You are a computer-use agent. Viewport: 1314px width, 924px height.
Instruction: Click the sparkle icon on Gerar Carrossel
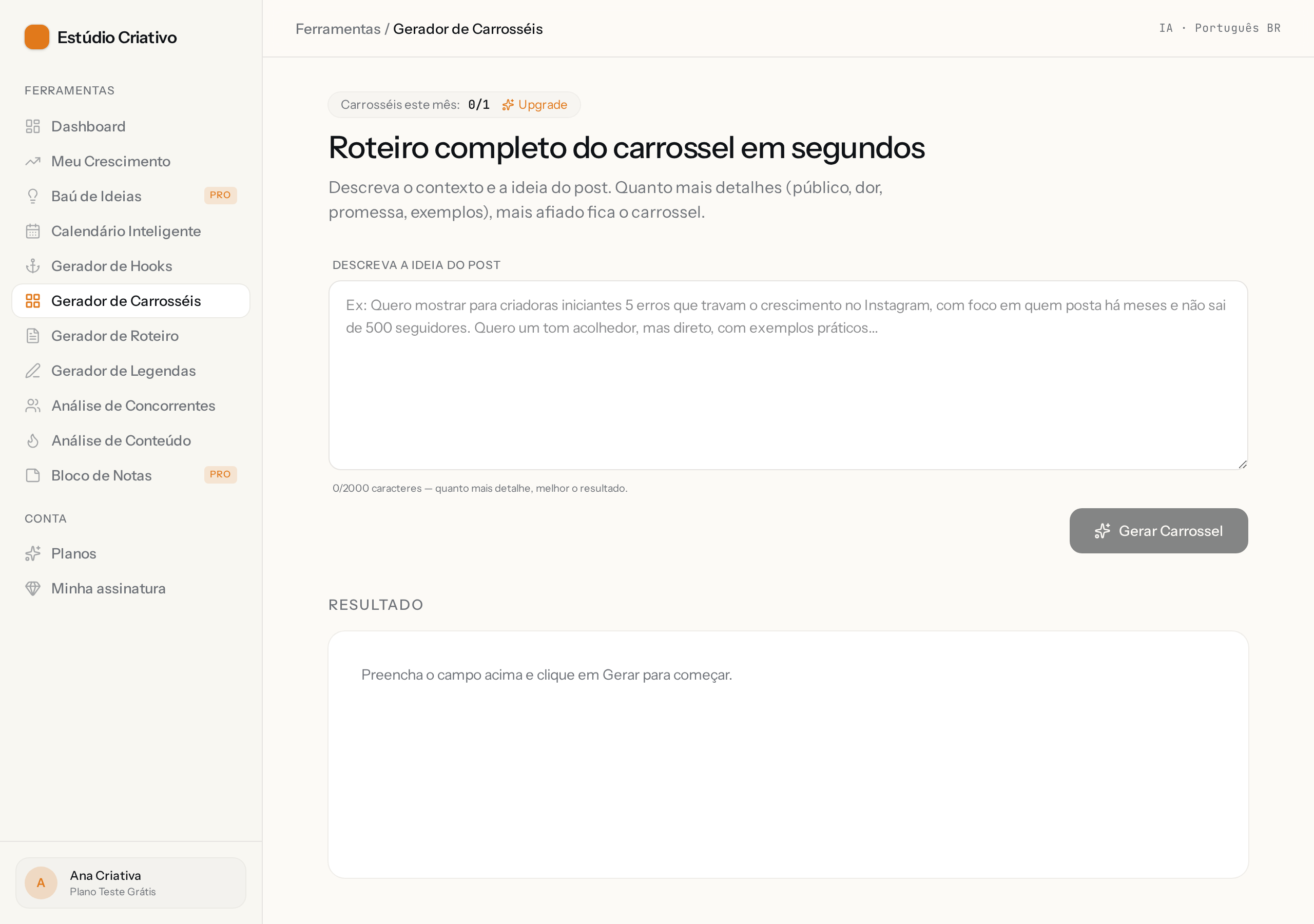click(1102, 531)
